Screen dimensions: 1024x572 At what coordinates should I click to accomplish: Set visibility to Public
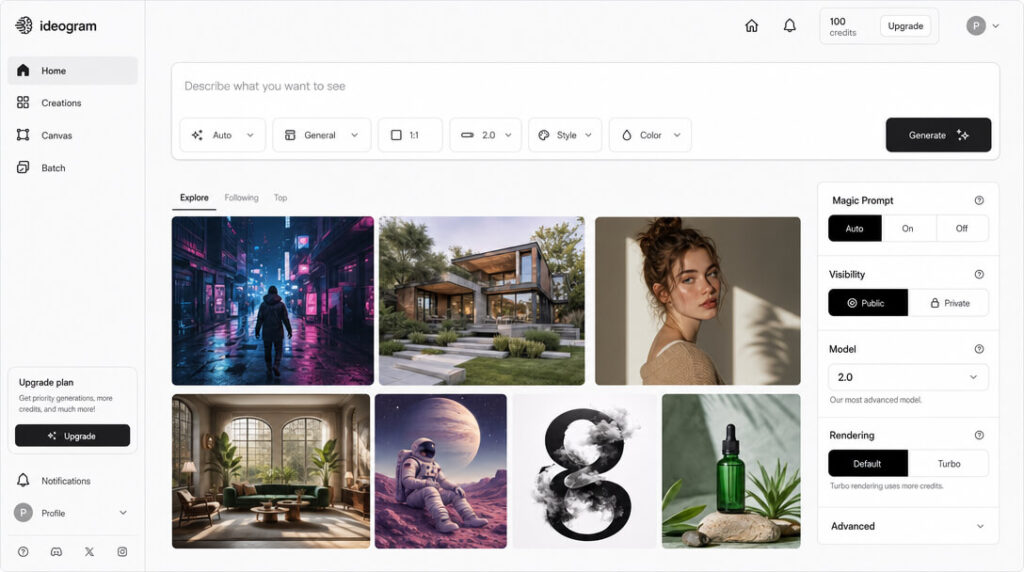click(868, 303)
